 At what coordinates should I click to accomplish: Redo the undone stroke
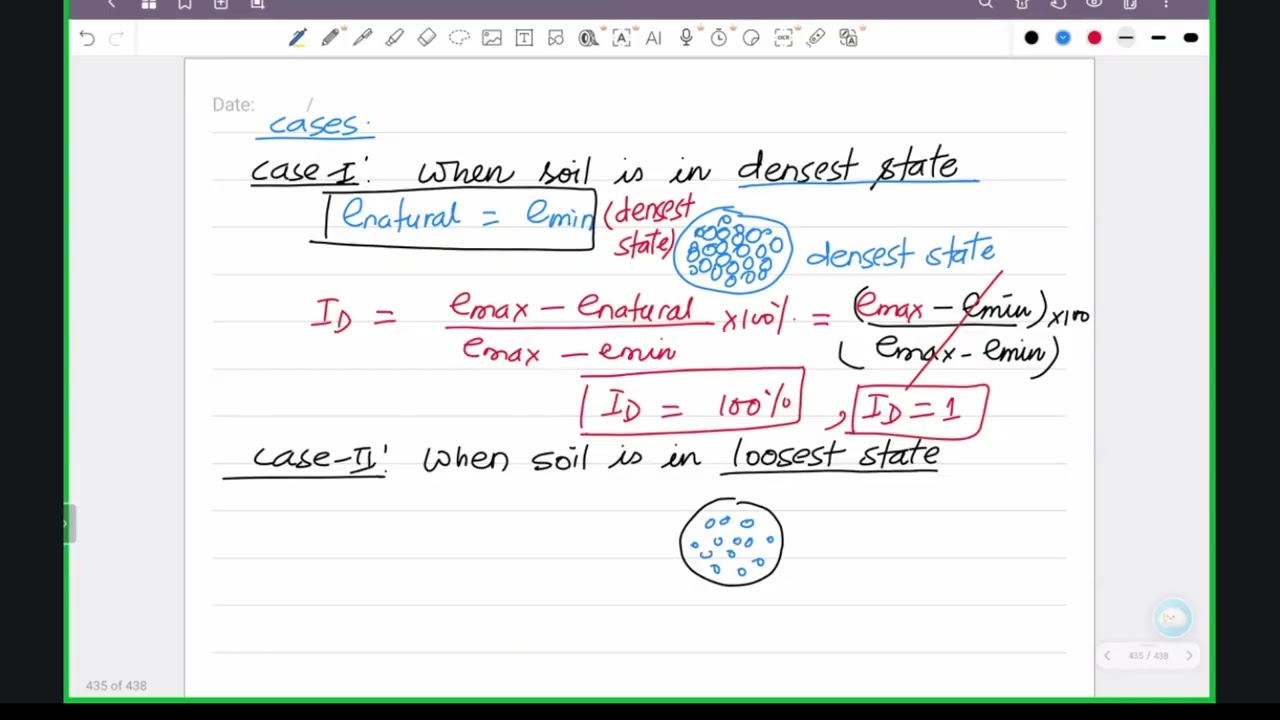[x=116, y=38]
